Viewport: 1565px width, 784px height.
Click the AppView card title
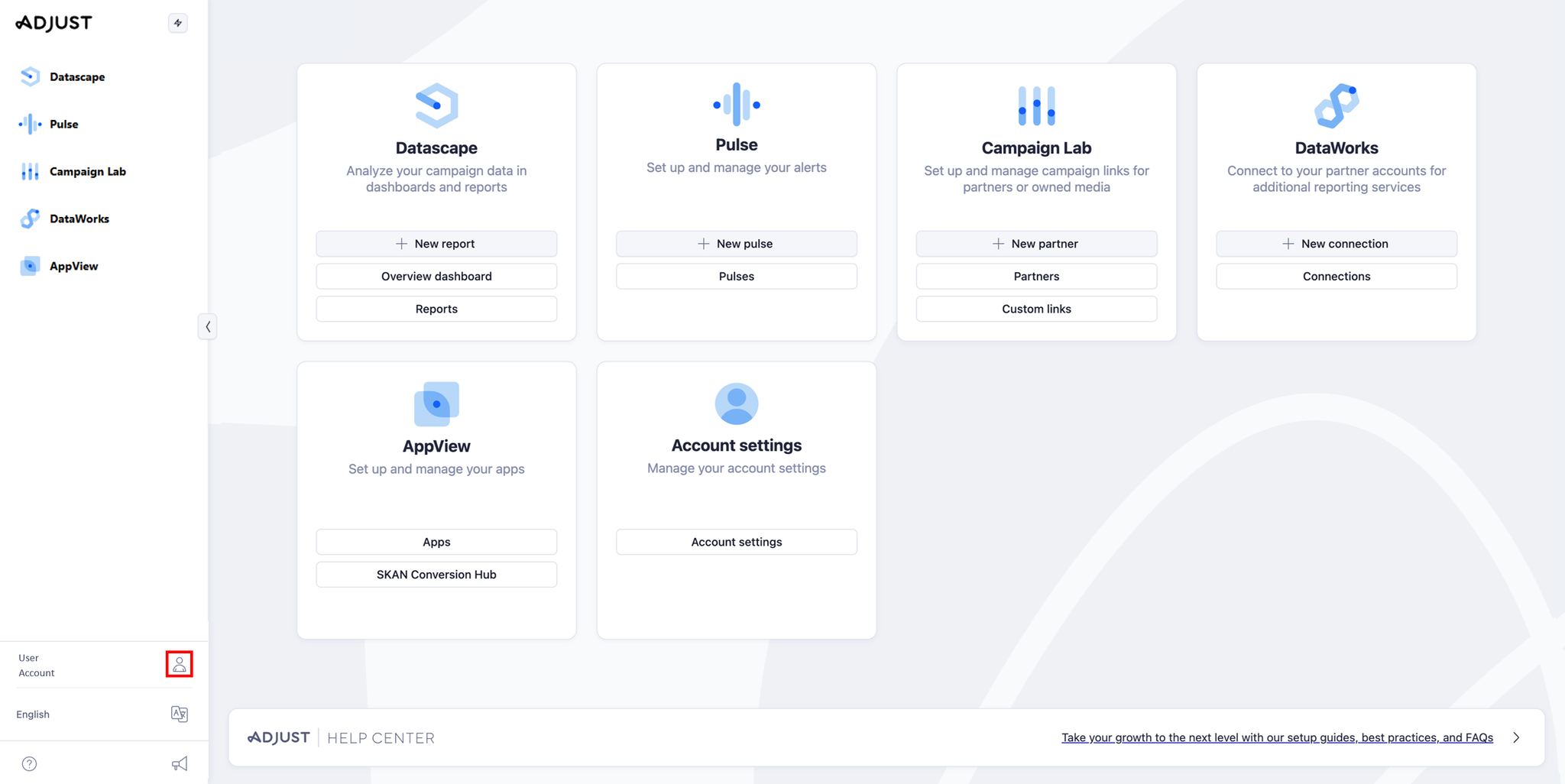[x=436, y=445]
